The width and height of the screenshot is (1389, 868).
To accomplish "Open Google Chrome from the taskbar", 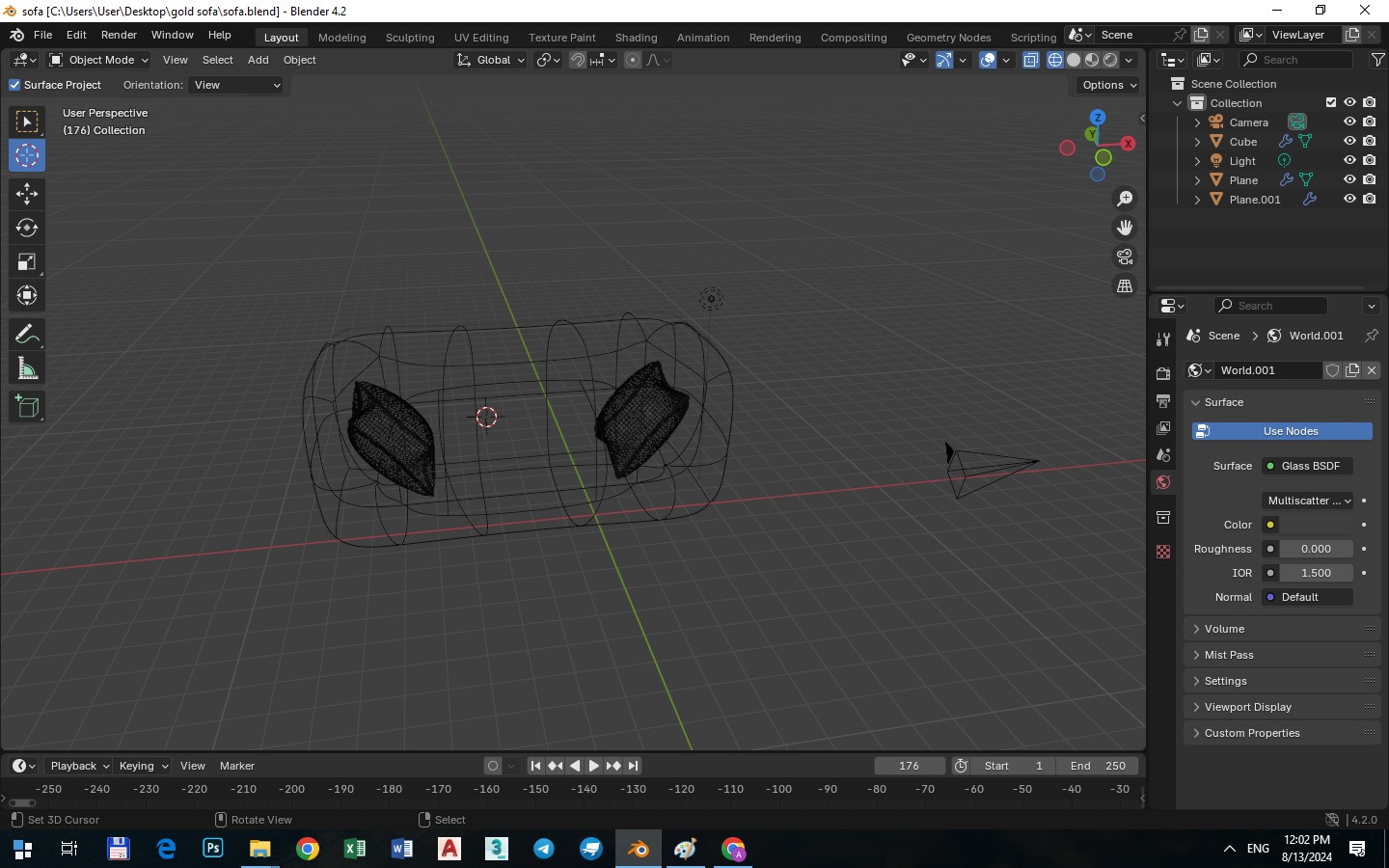I will click(308, 849).
